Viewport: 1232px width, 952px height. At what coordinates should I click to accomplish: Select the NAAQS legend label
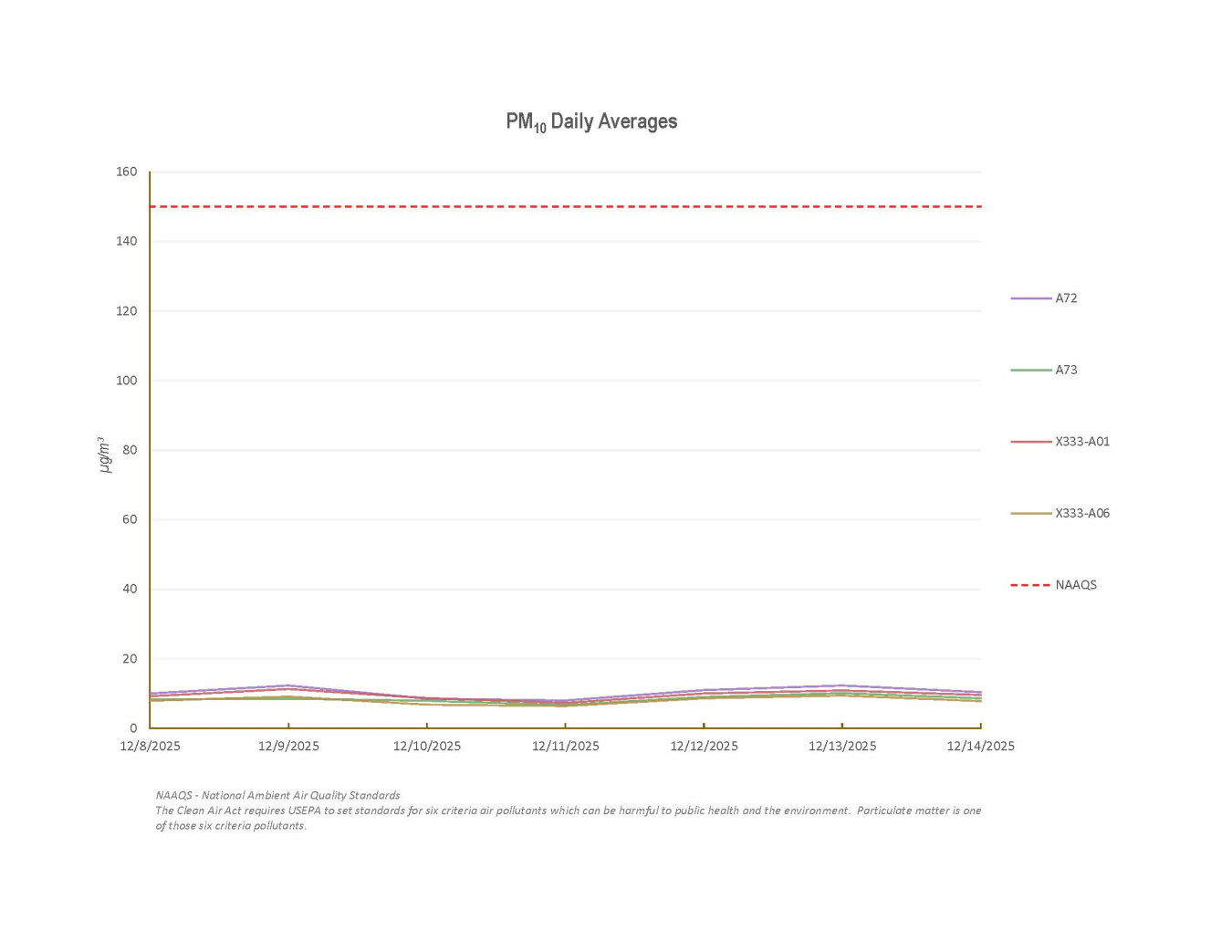click(x=1076, y=585)
